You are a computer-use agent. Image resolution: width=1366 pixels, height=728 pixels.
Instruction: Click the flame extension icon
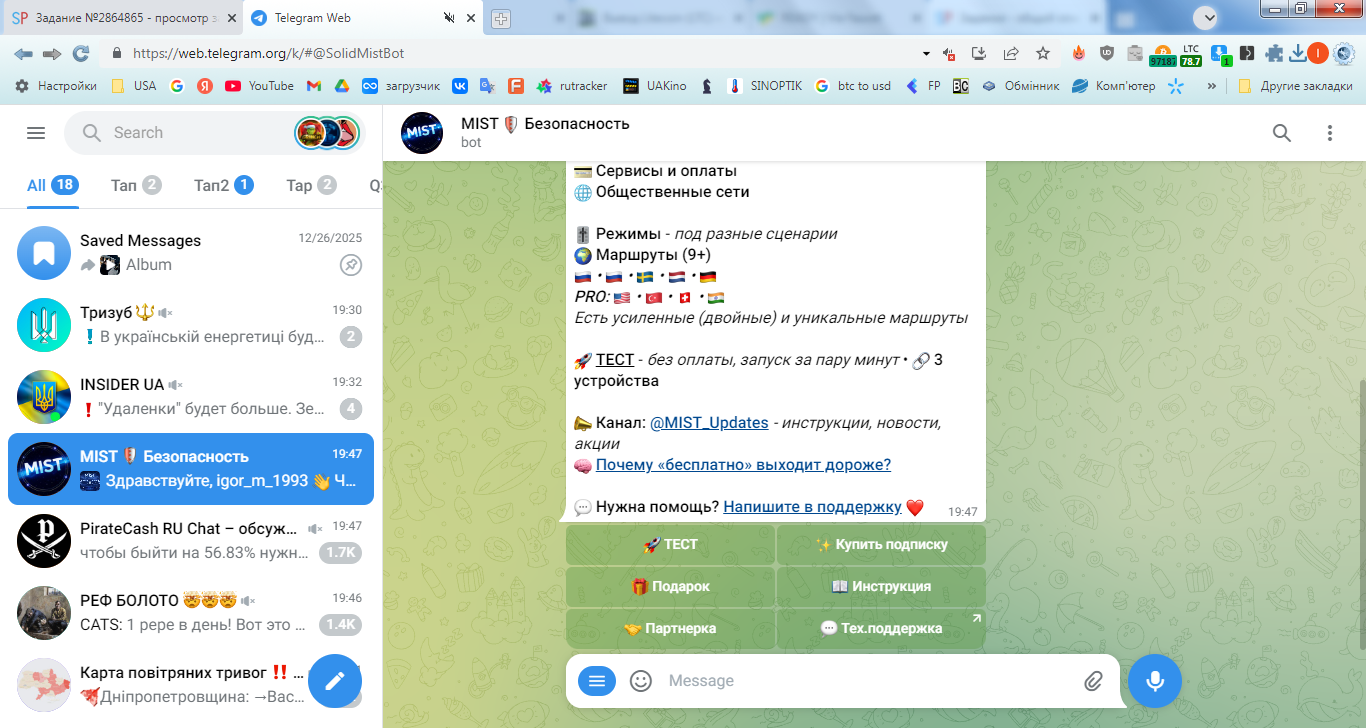pos(1079,53)
